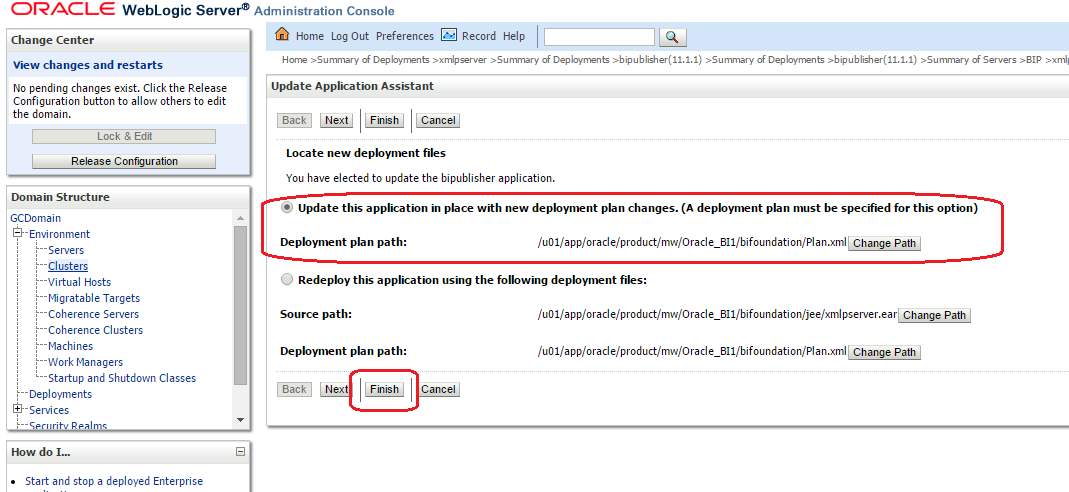Click Change Path for redeploy deployment plan
Image resolution: width=1069 pixels, height=492 pixels.
(884, 352)
